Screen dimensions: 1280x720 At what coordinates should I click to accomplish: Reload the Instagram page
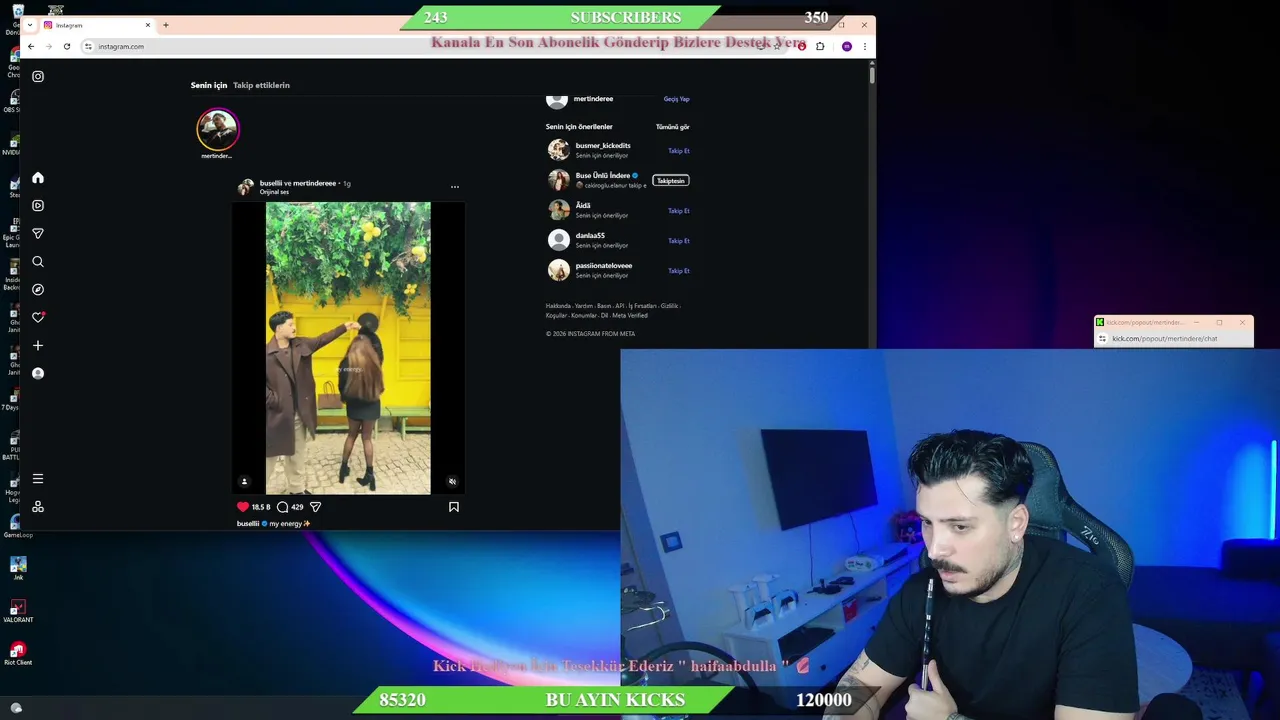(67, 46)
